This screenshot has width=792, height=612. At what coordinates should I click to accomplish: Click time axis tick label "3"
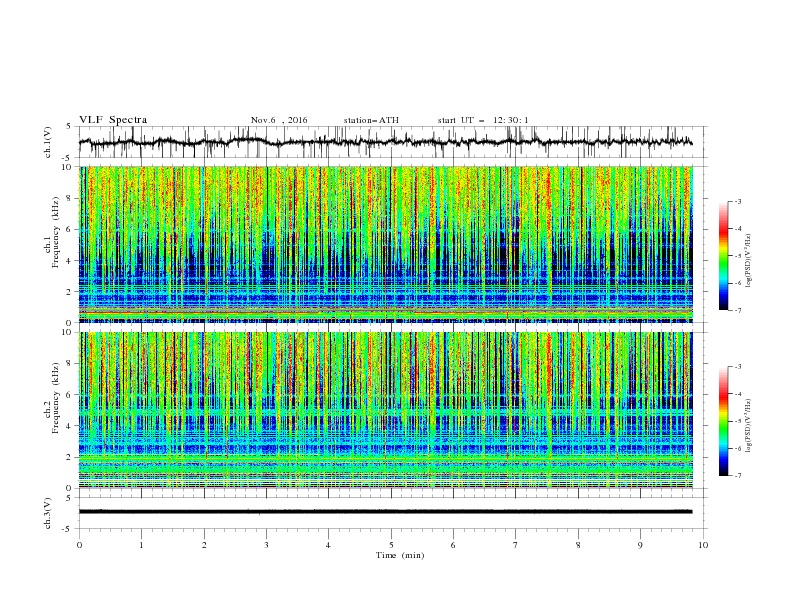pyautogui.click(x=266, y=545)
